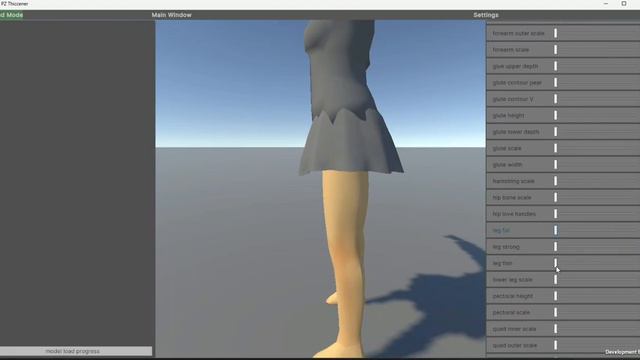Viewport: 640px width, 360px height.
Task: Adjust the hamstring scale slider
Action: coord(556,181)
